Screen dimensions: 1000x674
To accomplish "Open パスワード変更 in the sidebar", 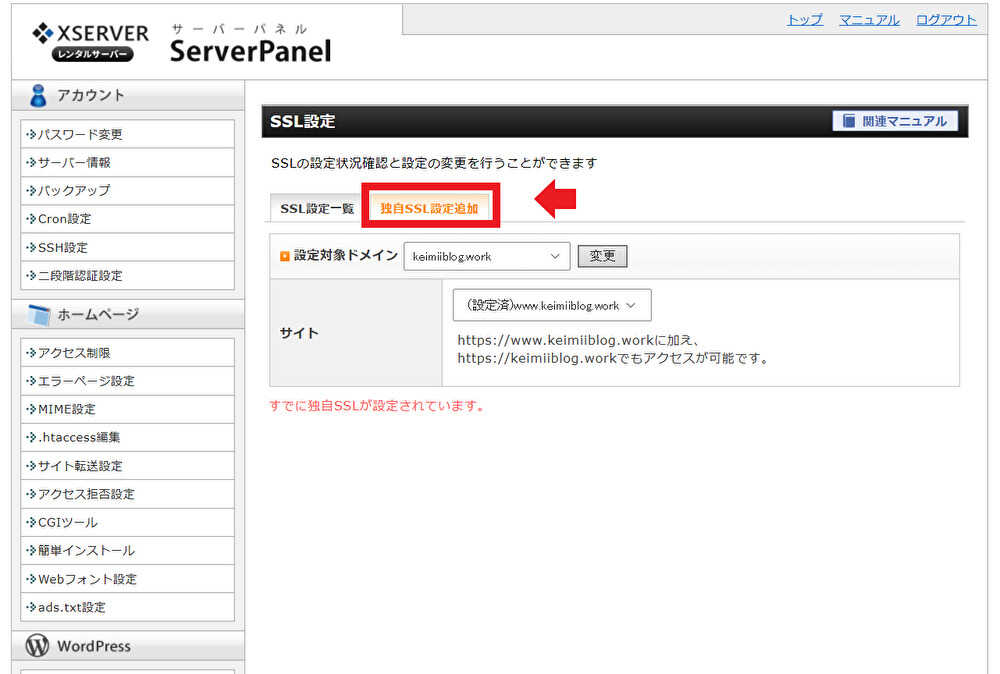I will 80,134.
